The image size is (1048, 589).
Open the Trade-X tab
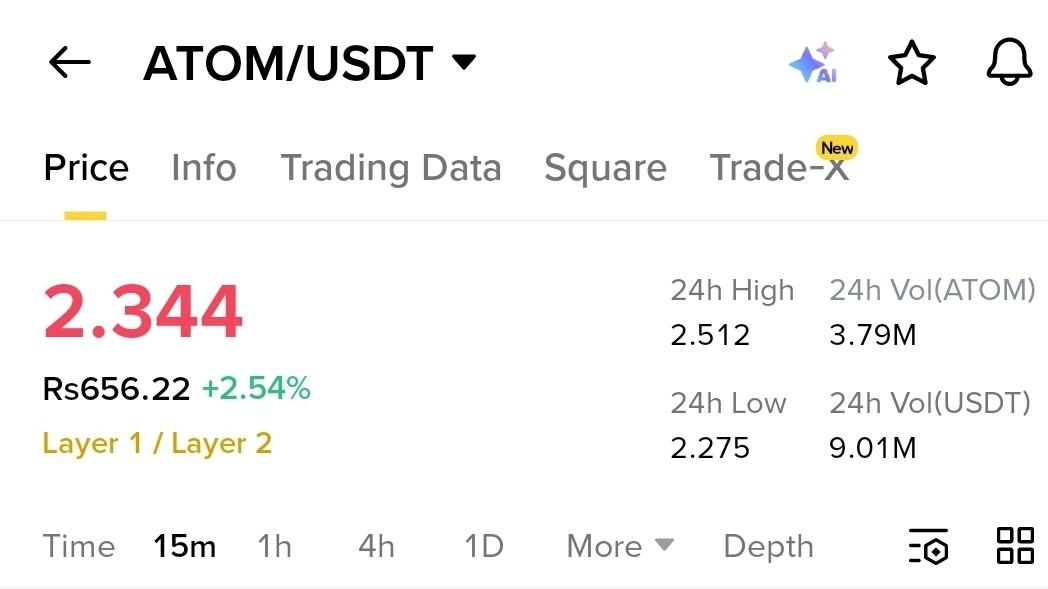click(779, 167)
